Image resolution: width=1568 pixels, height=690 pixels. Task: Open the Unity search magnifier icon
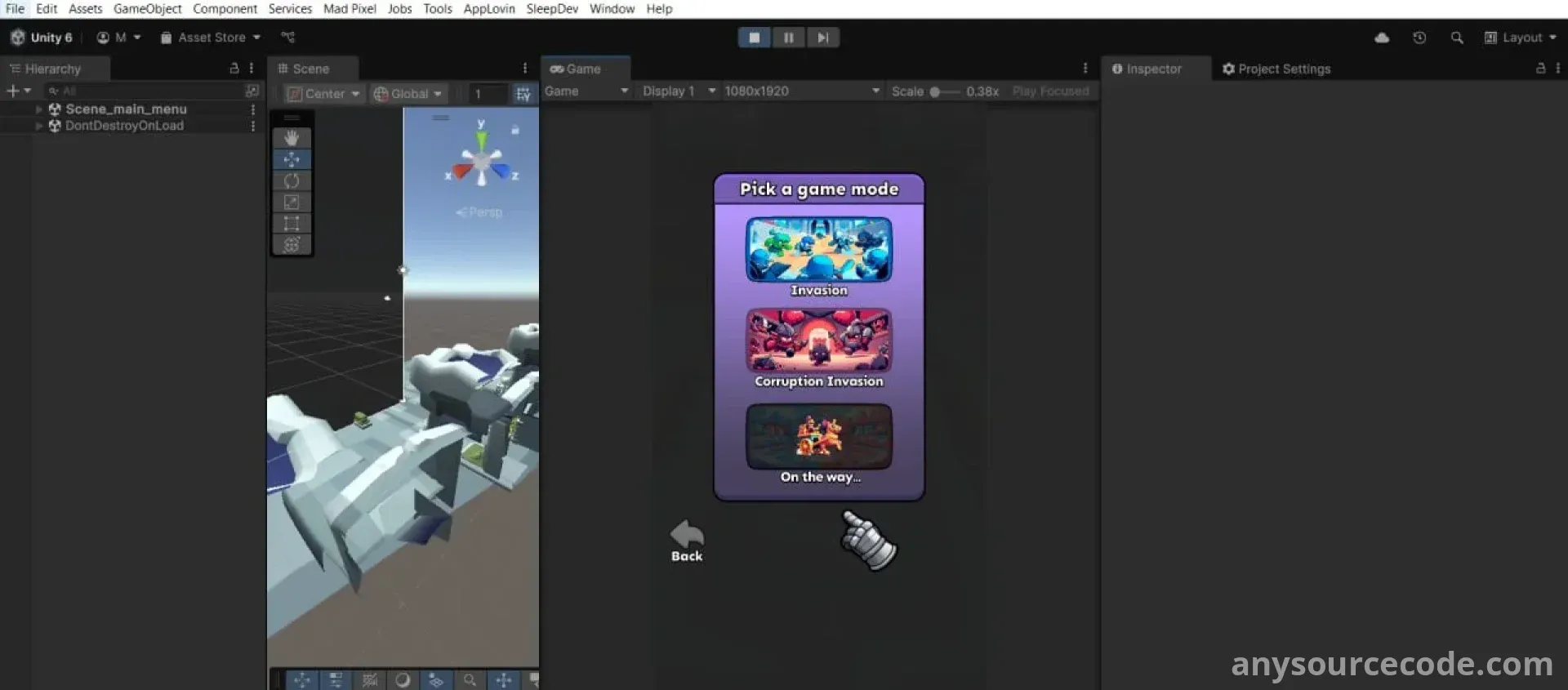click(1457, 38)
